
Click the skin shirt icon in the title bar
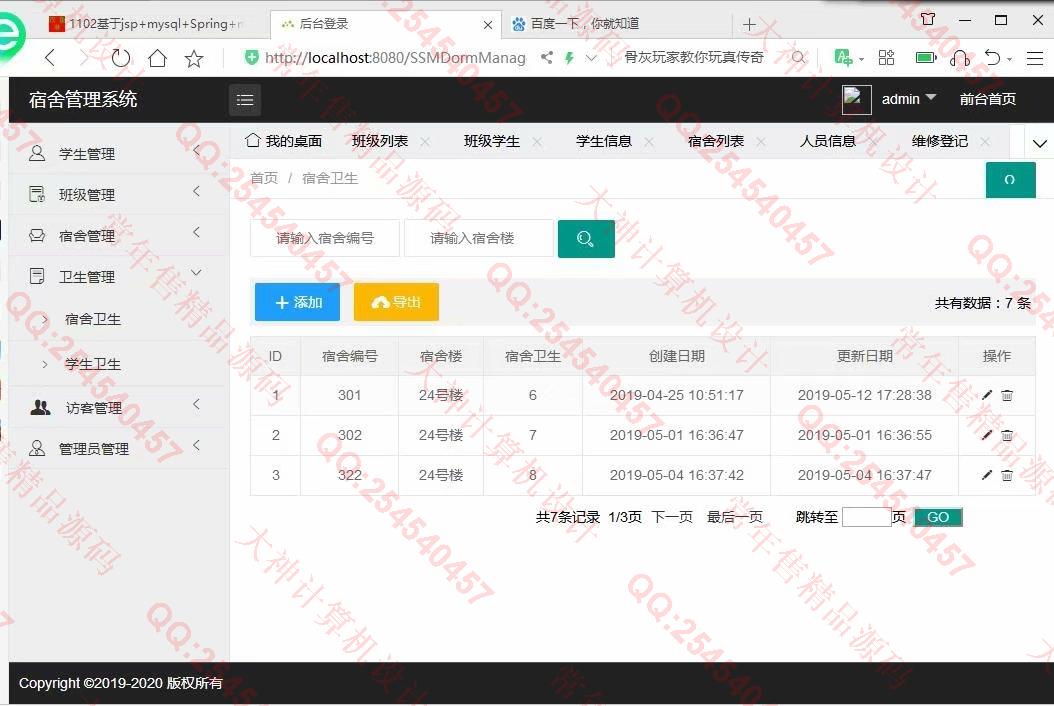[928, 19]
